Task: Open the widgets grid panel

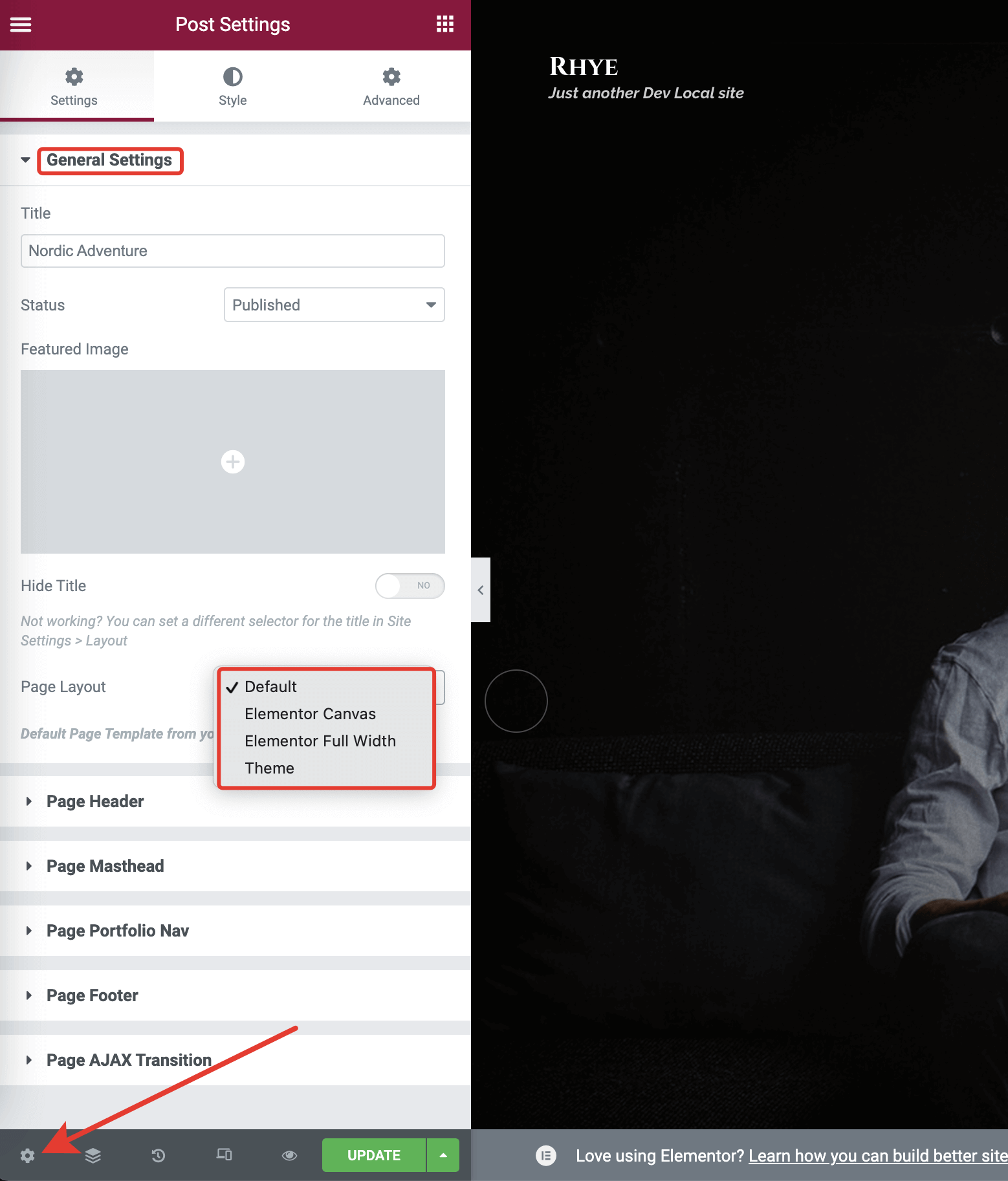Action: [444, 25]
